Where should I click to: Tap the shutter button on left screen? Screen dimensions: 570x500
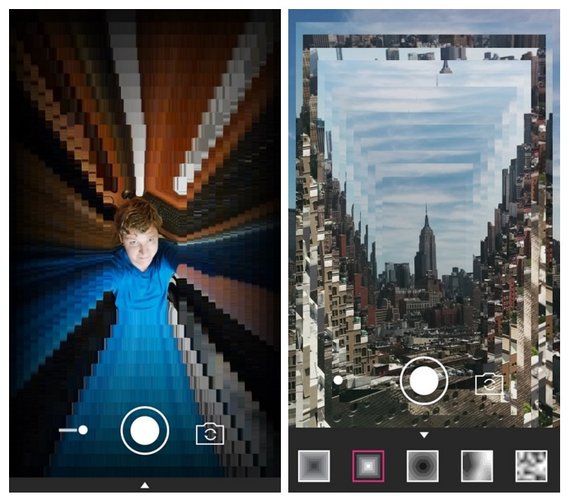point(145,430)
